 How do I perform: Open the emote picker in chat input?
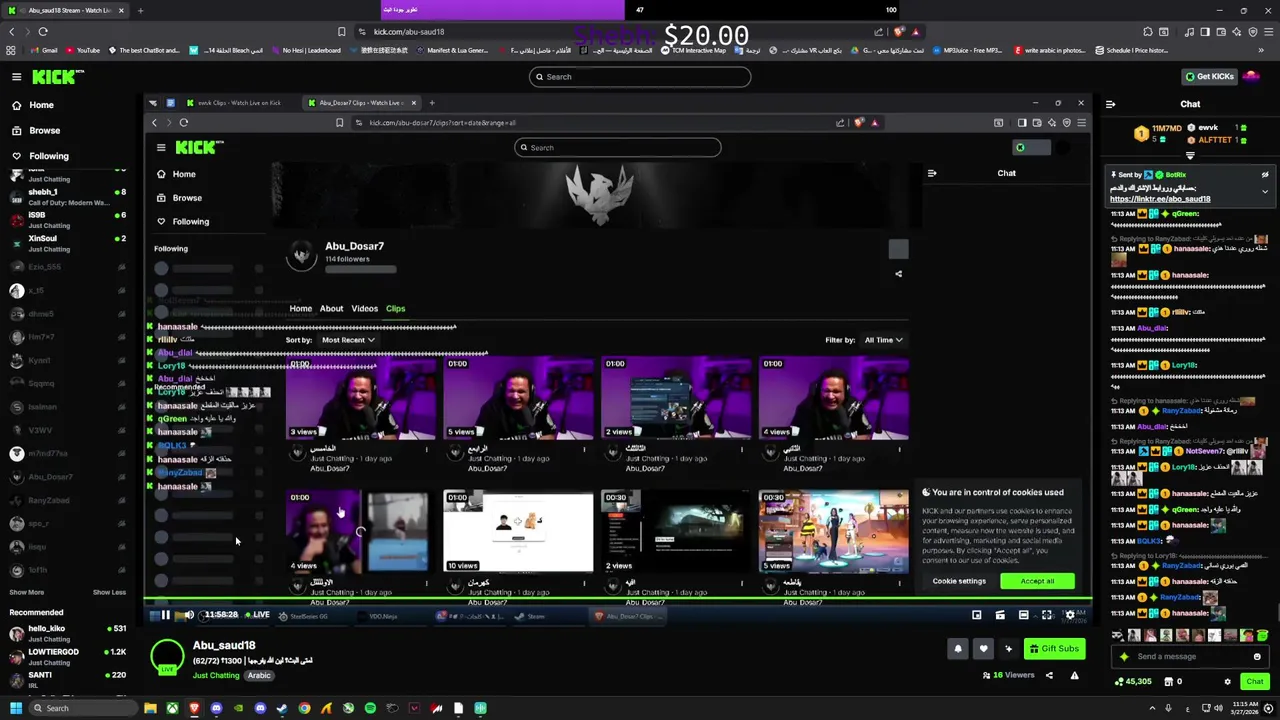tap(1257, 657)
